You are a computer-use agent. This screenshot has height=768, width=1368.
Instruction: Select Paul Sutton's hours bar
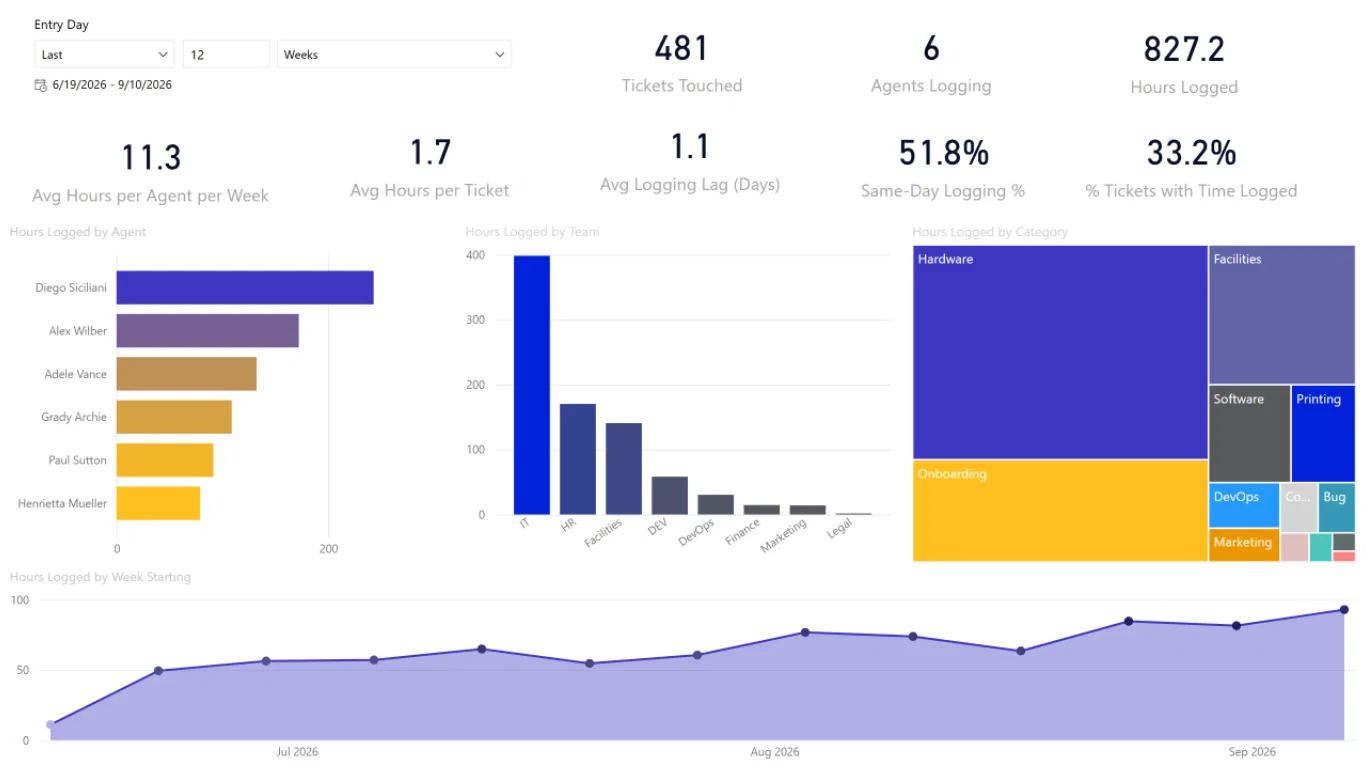165,460
